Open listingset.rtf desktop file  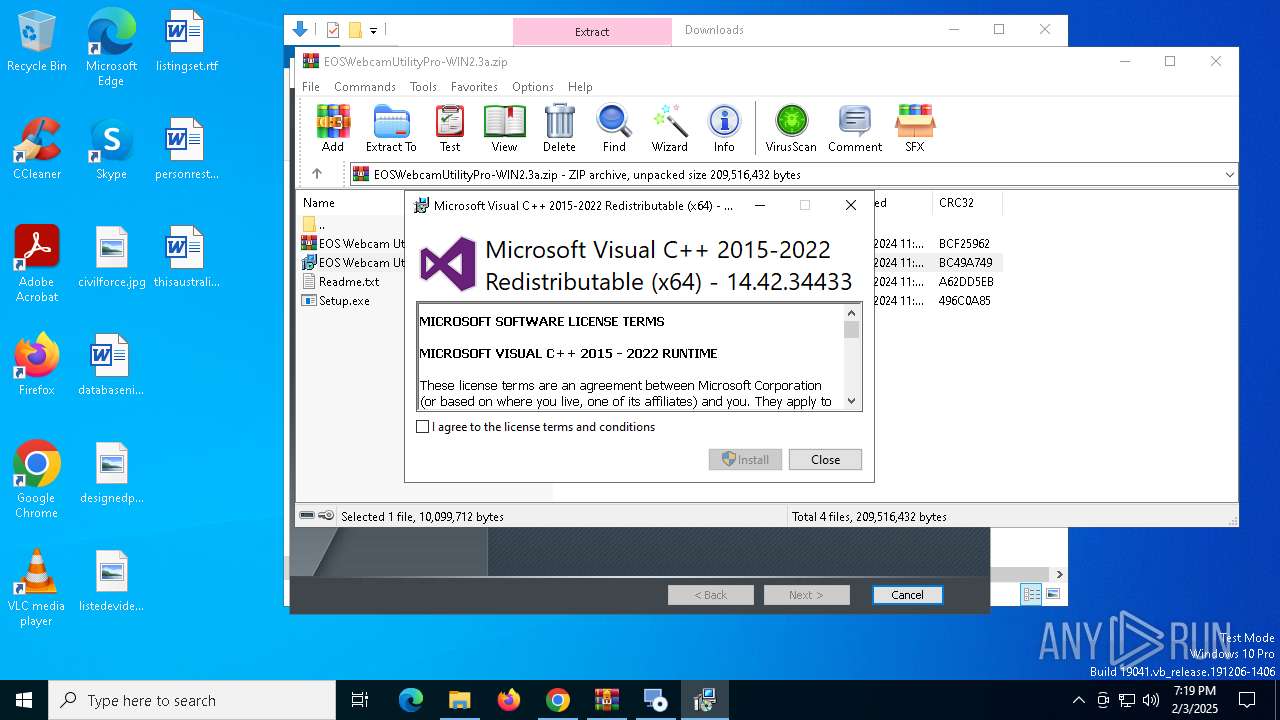186,42
